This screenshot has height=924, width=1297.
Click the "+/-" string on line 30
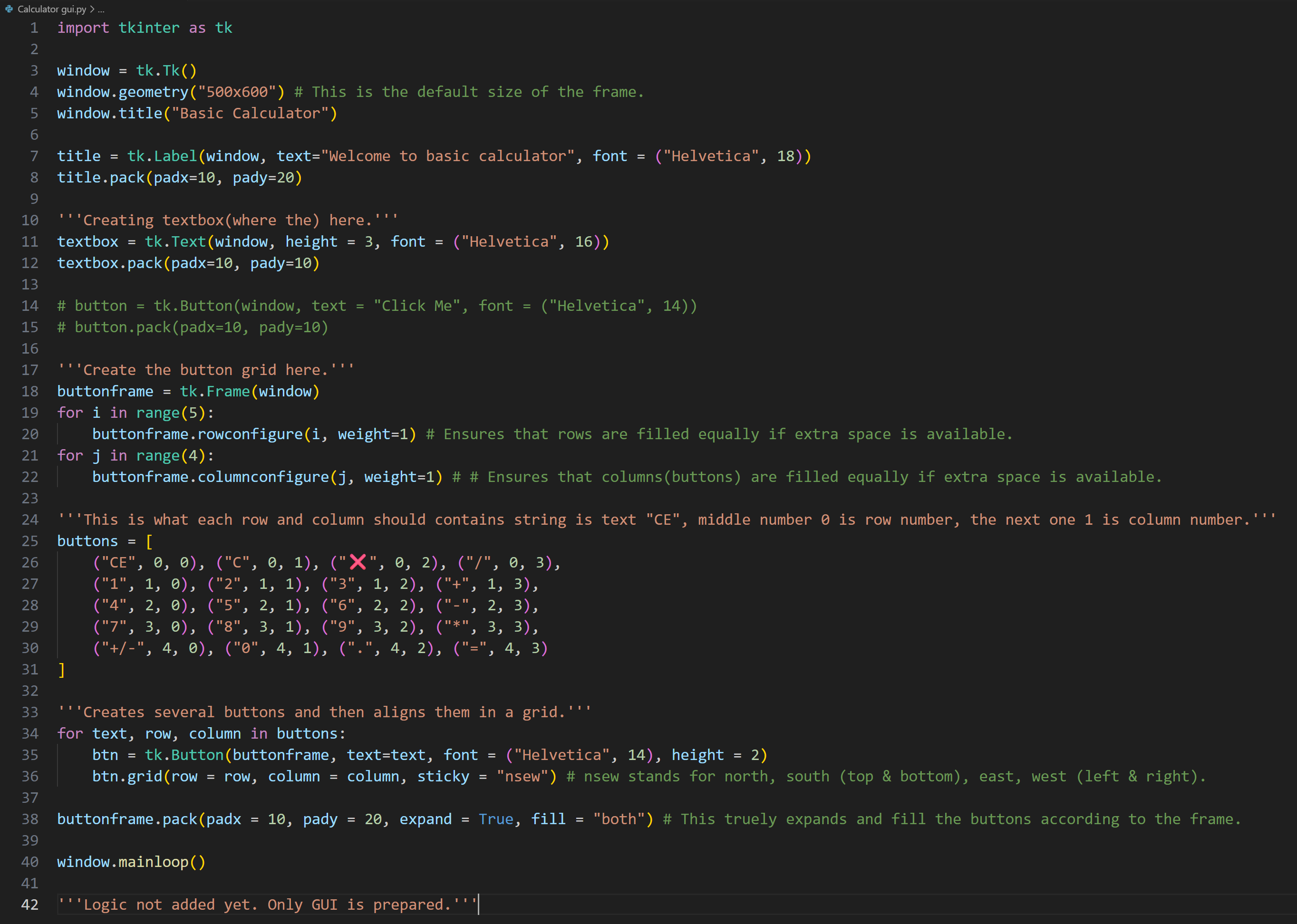pyautogui.click(x=122, y=648)
